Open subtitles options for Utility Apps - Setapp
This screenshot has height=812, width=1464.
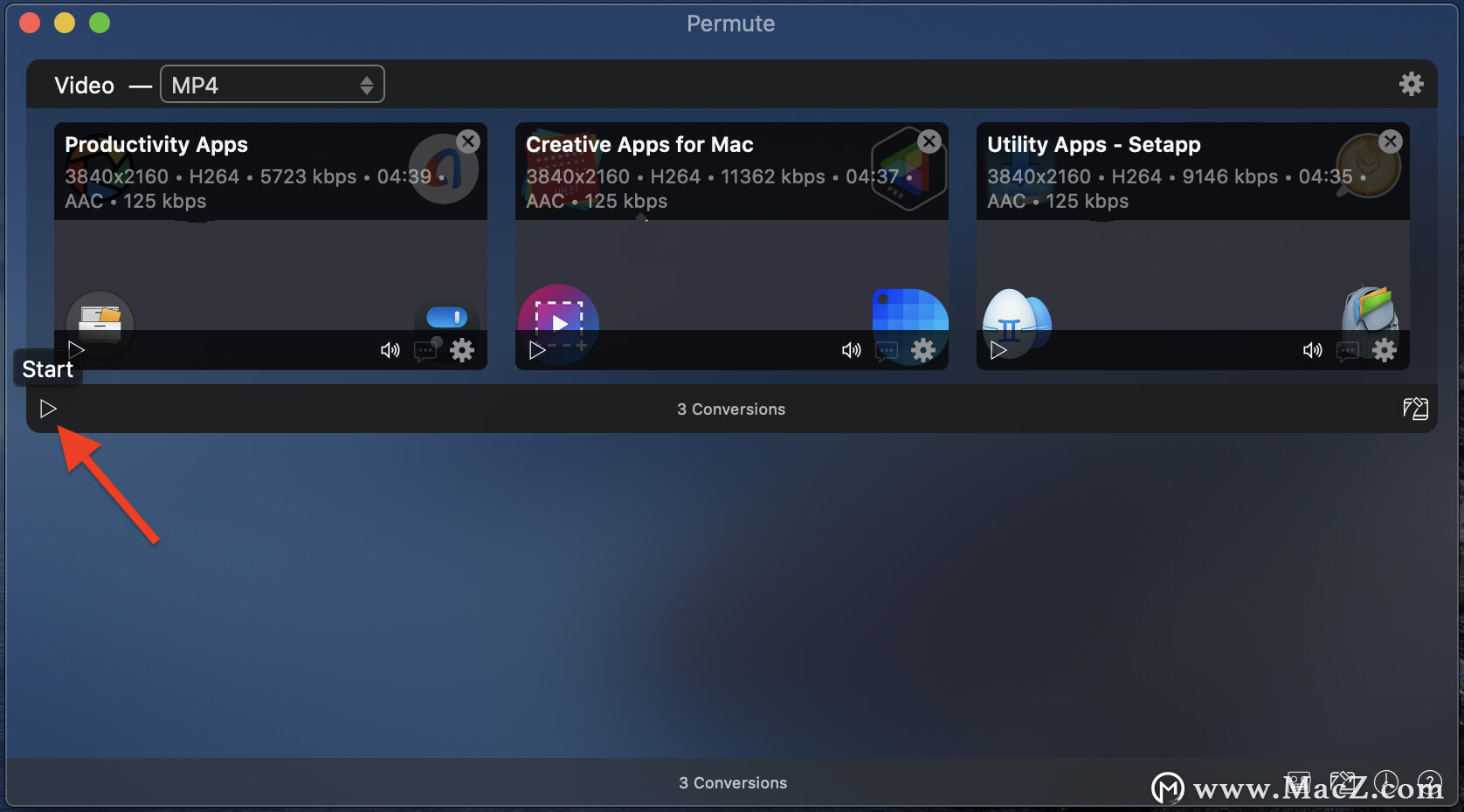(1348, 351)
